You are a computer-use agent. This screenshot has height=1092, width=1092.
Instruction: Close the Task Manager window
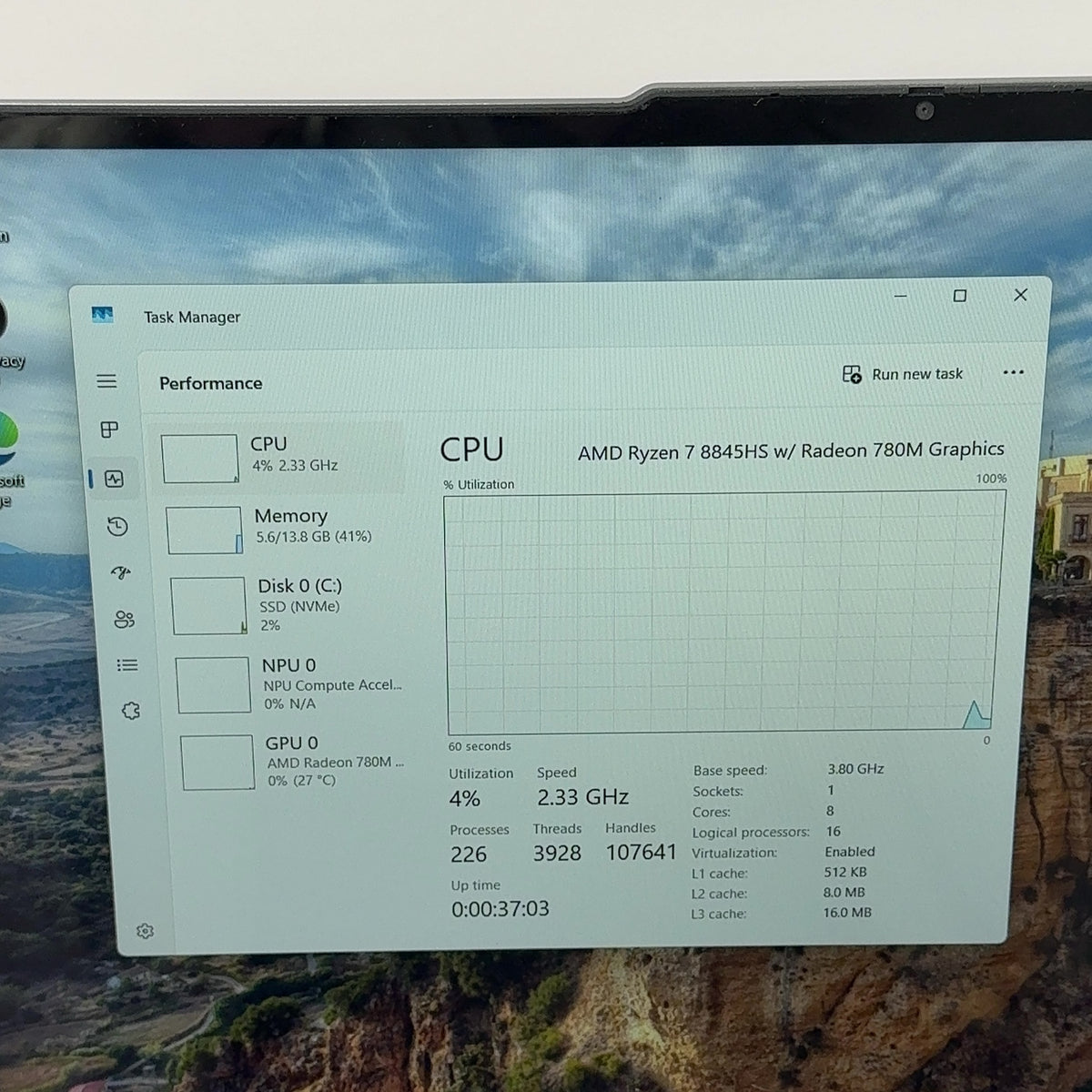point(1021,294)
